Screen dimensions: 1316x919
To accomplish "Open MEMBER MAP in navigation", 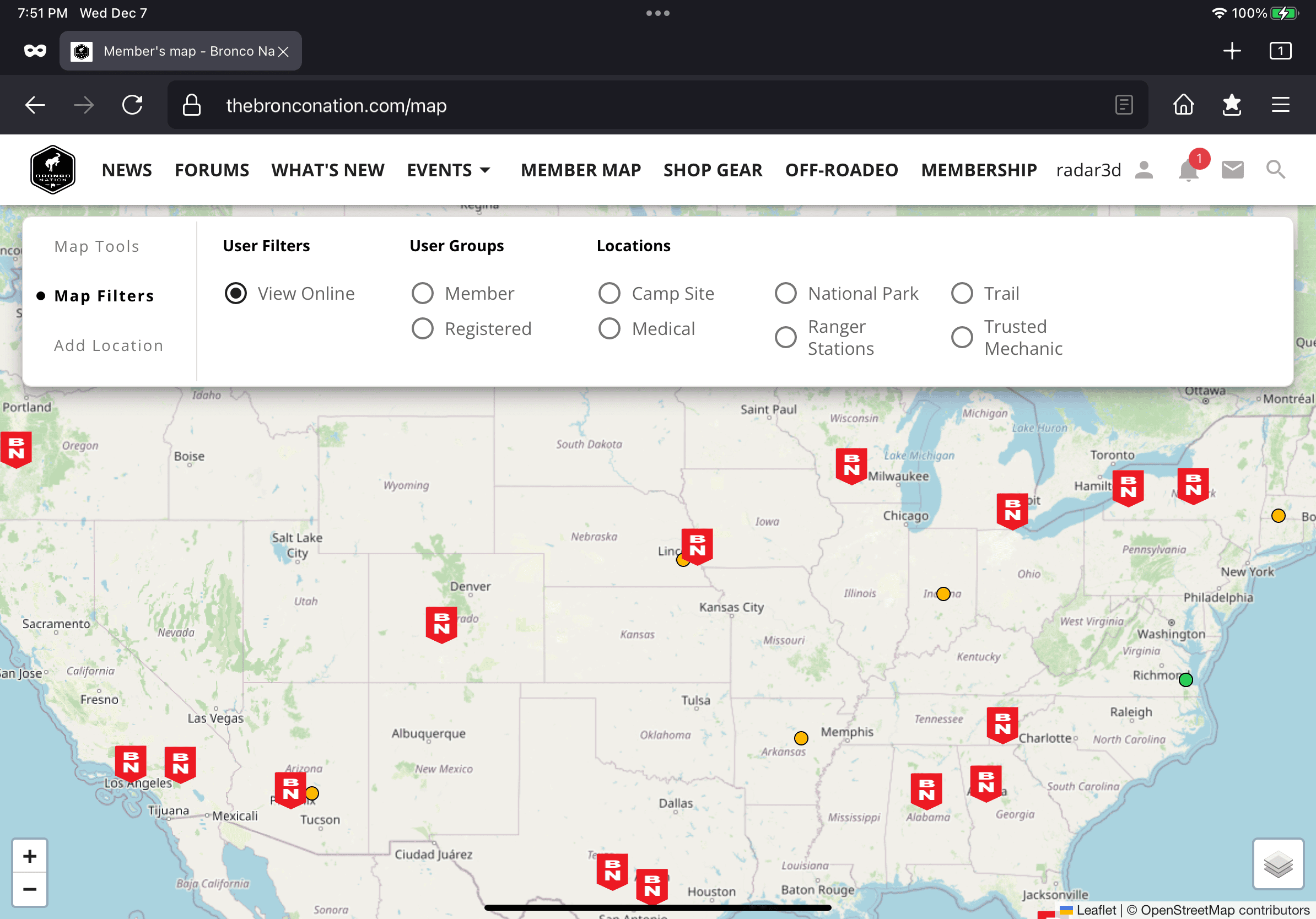I will (581, 170).
